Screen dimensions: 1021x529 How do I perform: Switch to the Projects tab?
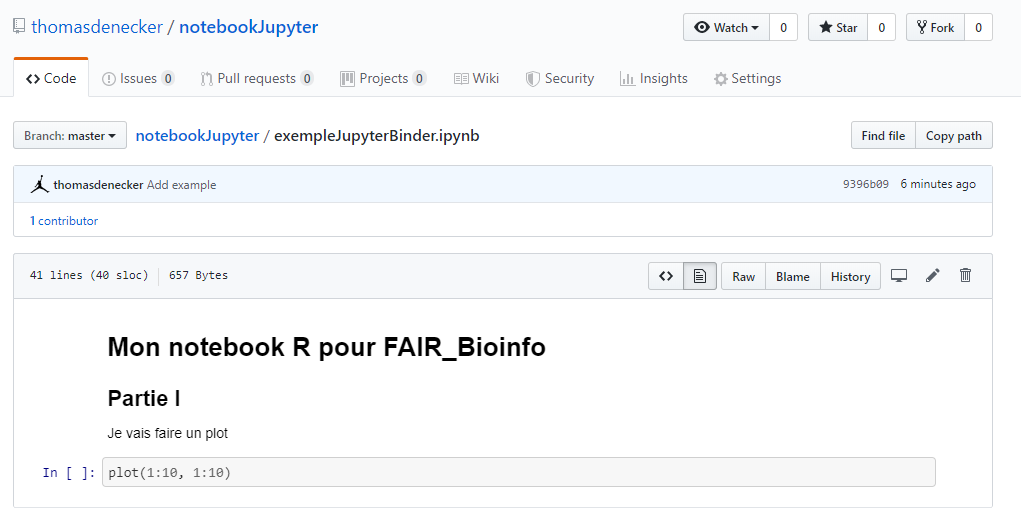(383, 78)
